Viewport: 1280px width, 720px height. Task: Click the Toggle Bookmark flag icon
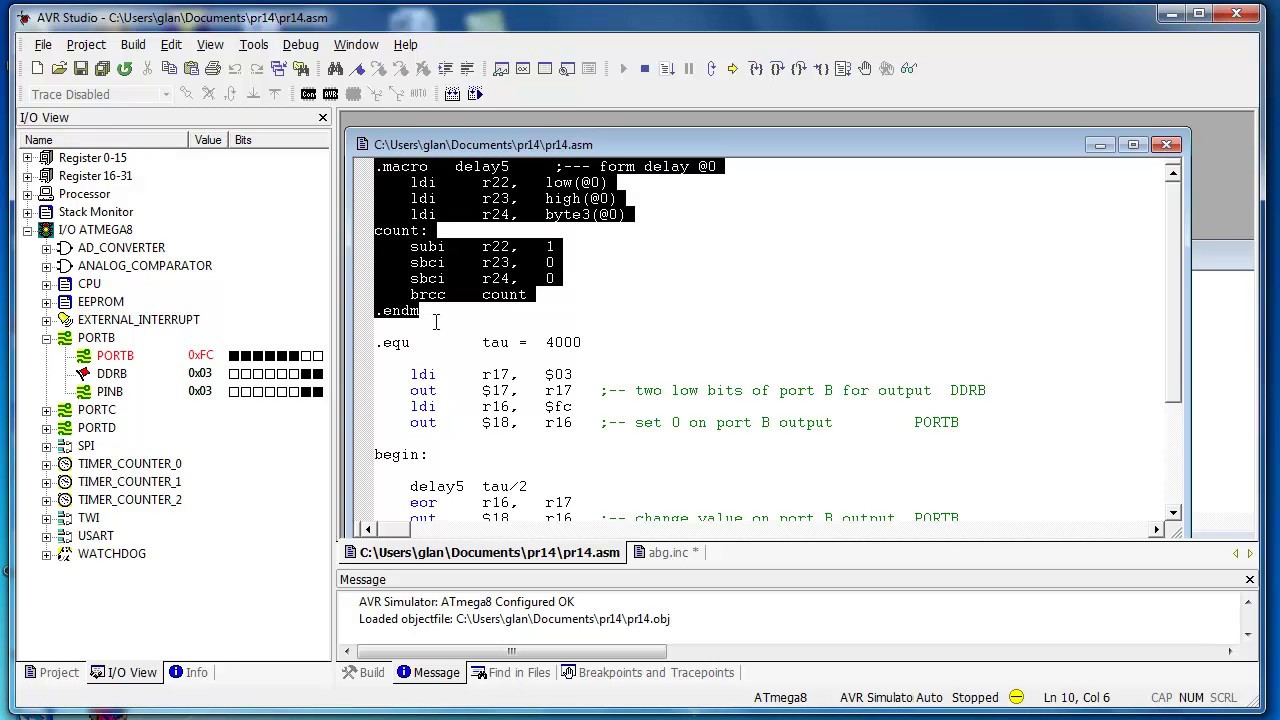click(x=357, y=68)
